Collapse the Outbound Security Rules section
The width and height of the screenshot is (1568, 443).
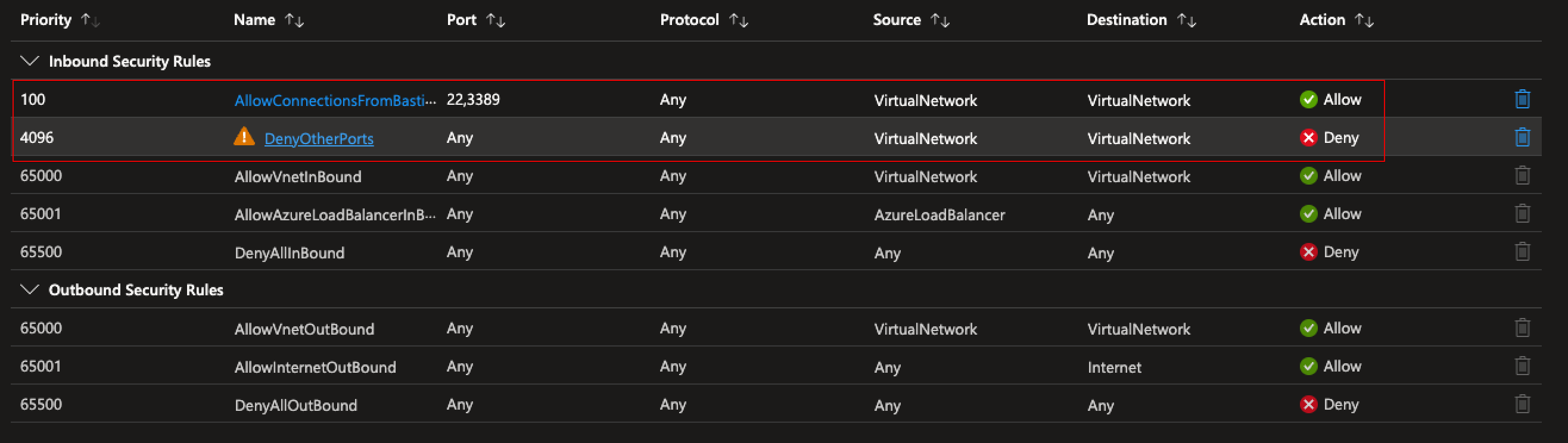pos(29,289)
